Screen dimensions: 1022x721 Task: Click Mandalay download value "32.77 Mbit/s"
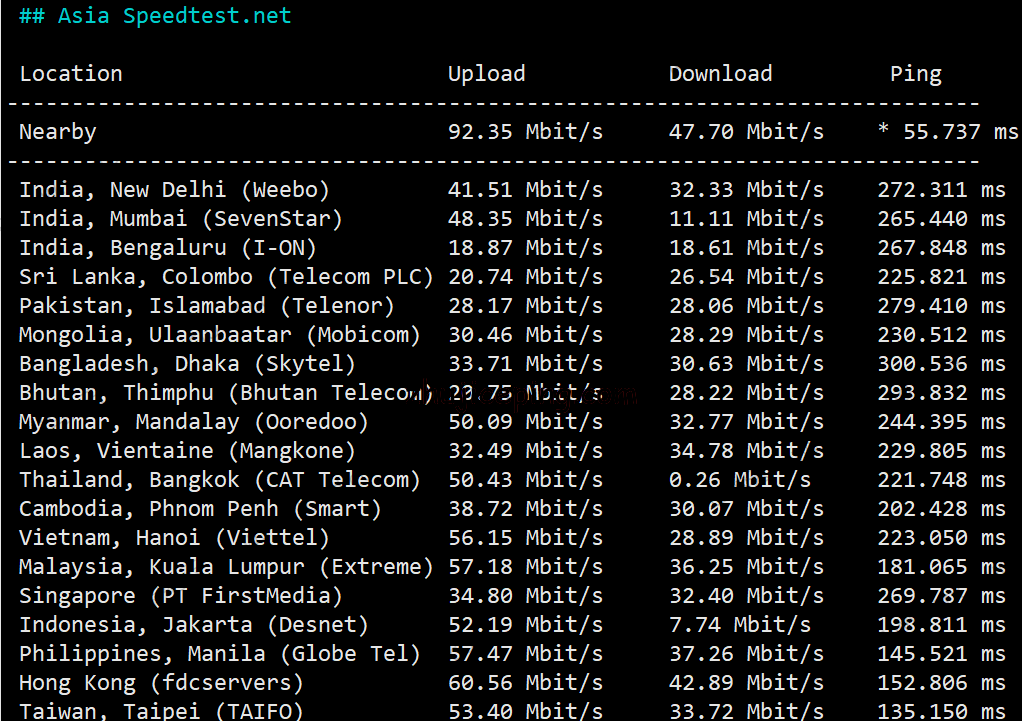tap(746, 422)
